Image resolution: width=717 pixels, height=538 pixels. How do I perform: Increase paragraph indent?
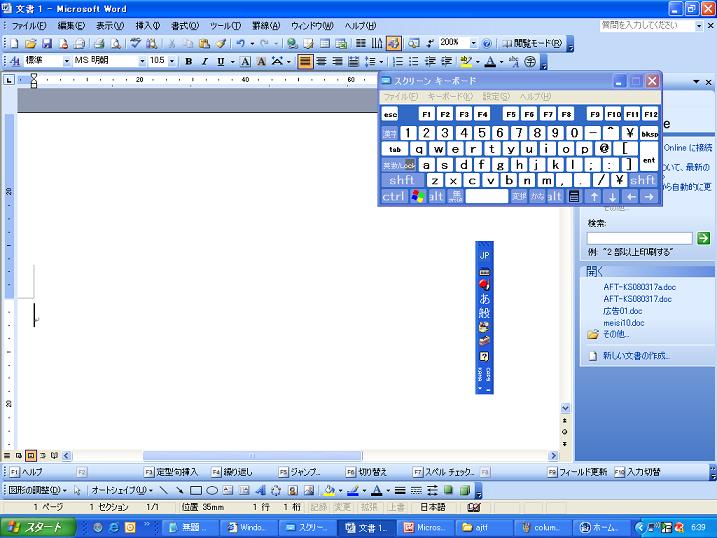click(447, 61)
